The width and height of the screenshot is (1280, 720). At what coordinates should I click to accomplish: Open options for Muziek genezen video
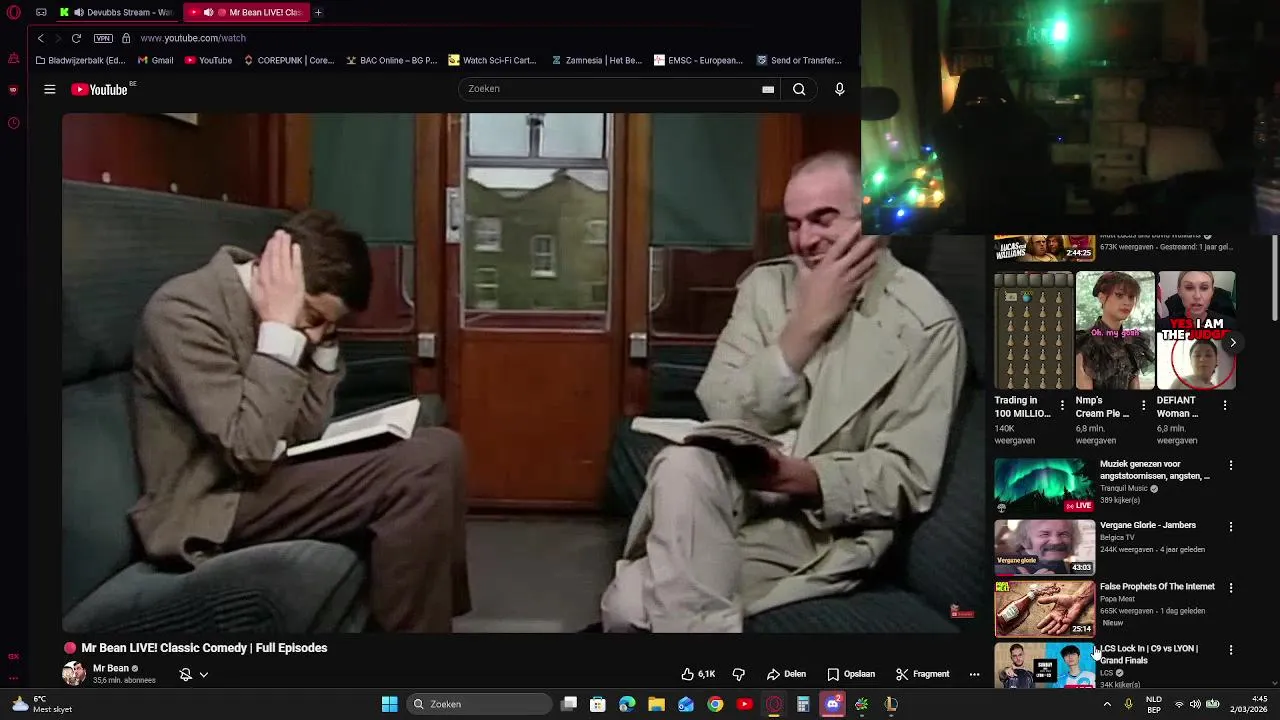1231,465
